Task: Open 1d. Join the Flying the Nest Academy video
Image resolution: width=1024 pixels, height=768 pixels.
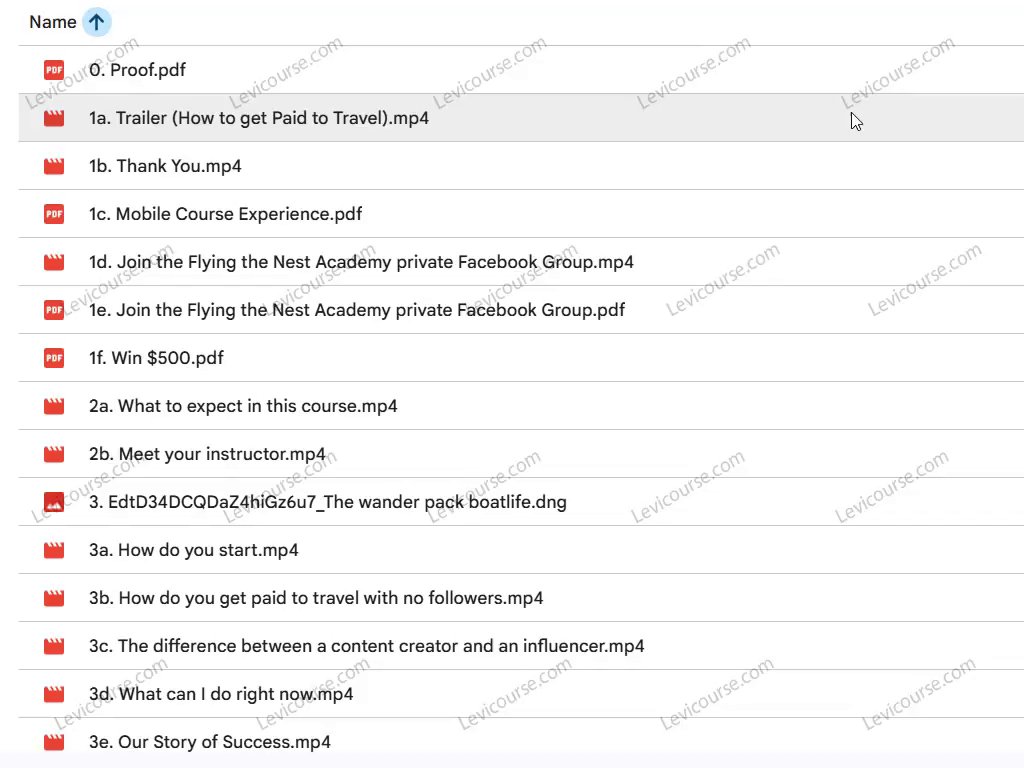Action: [x=361, y=262]
